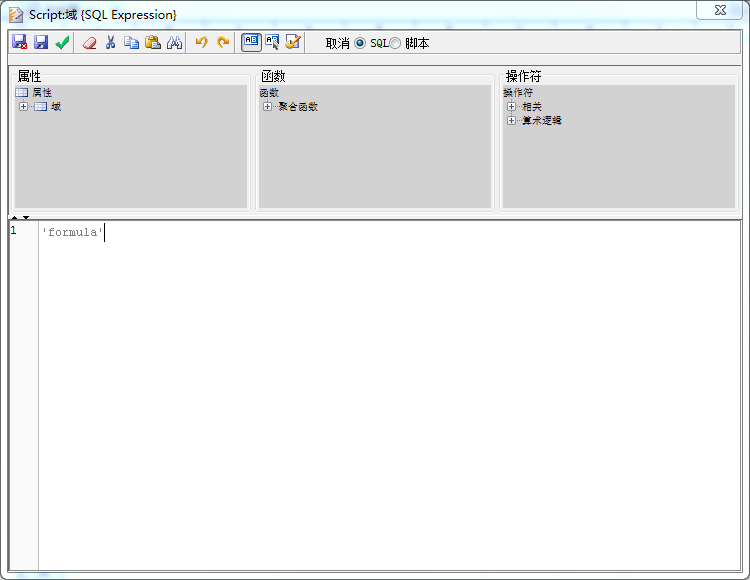750x580 pixels.
Task: Click the undo arrow icon
Action: coord(201,43)
